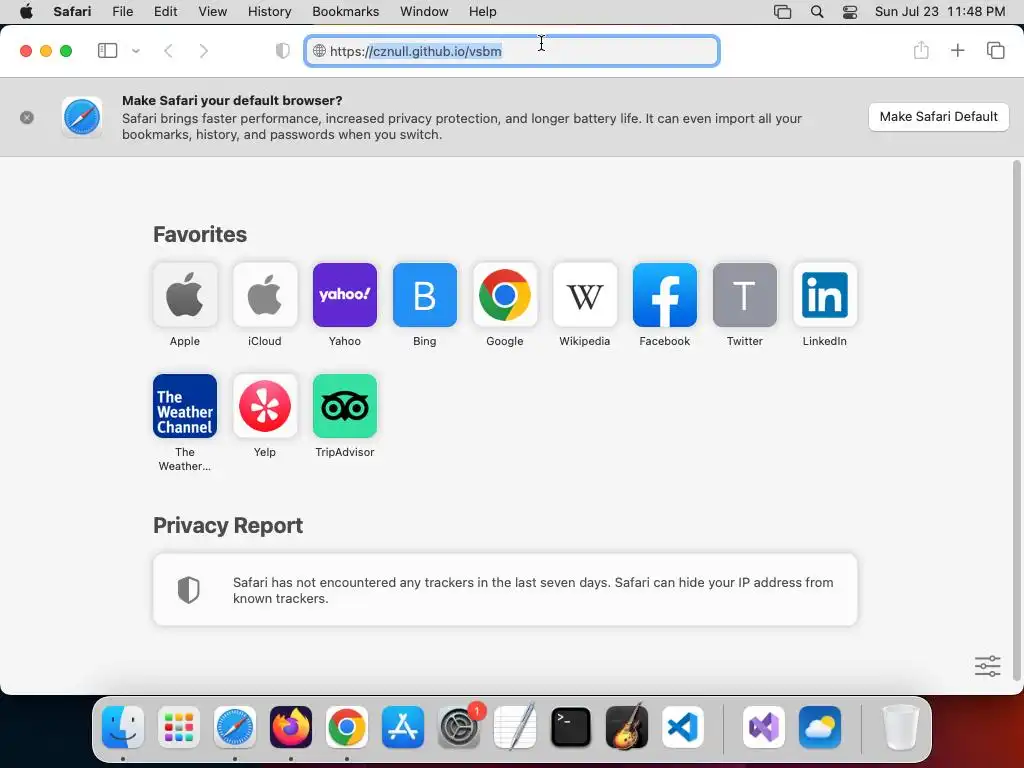Open the App Store from the Dock
Screen dimensions: 1024x768
(403, 727)
